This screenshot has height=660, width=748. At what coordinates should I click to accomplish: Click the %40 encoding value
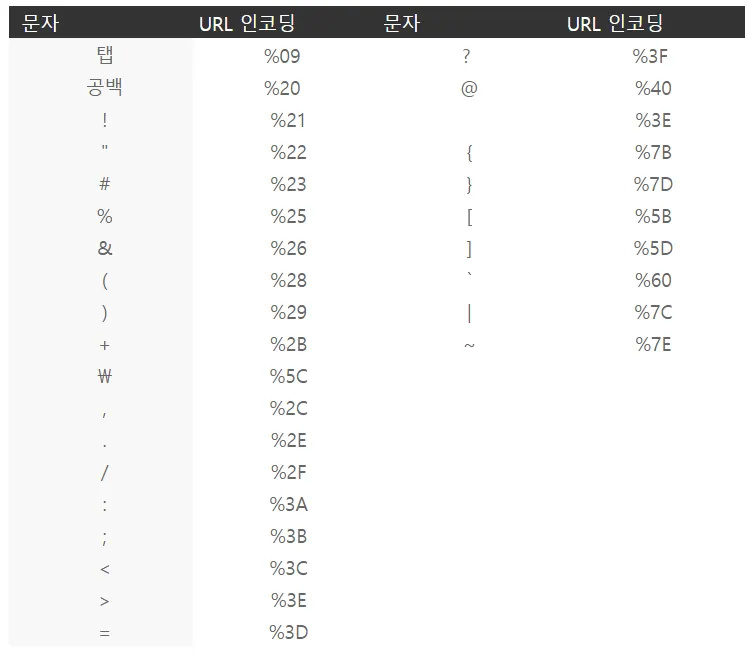653,88
